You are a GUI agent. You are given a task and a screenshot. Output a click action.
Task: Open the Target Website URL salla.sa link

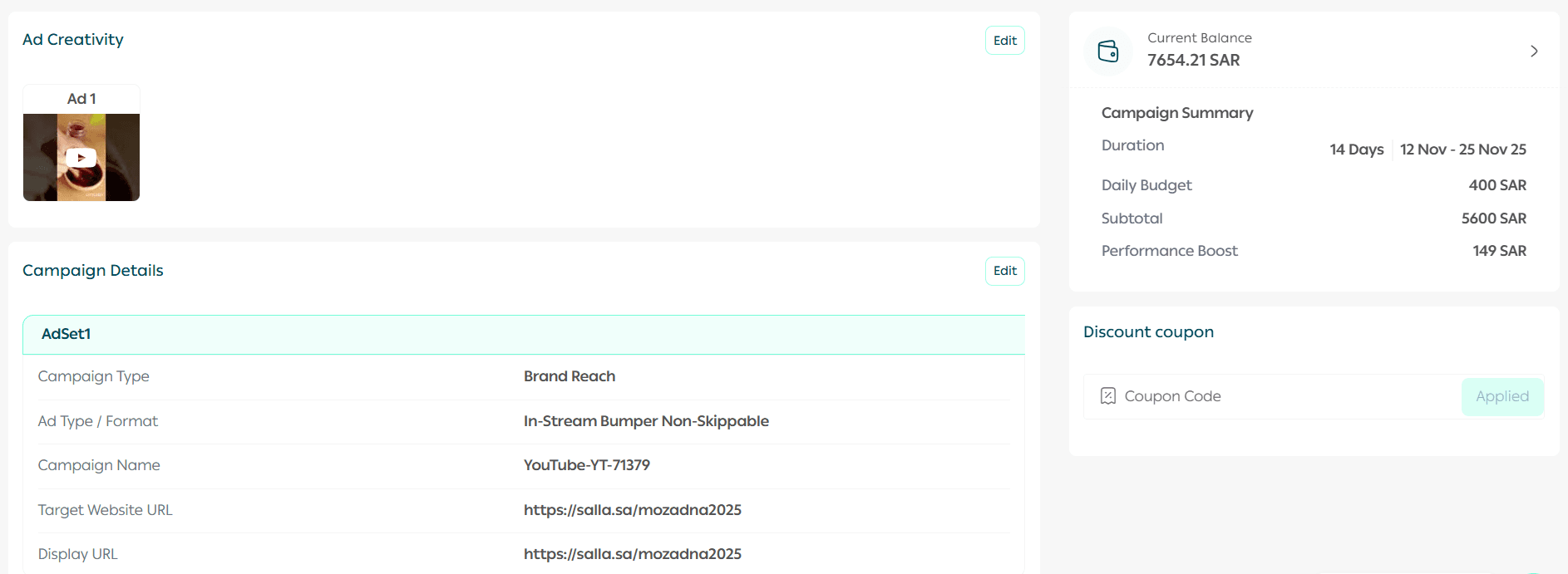632,510
